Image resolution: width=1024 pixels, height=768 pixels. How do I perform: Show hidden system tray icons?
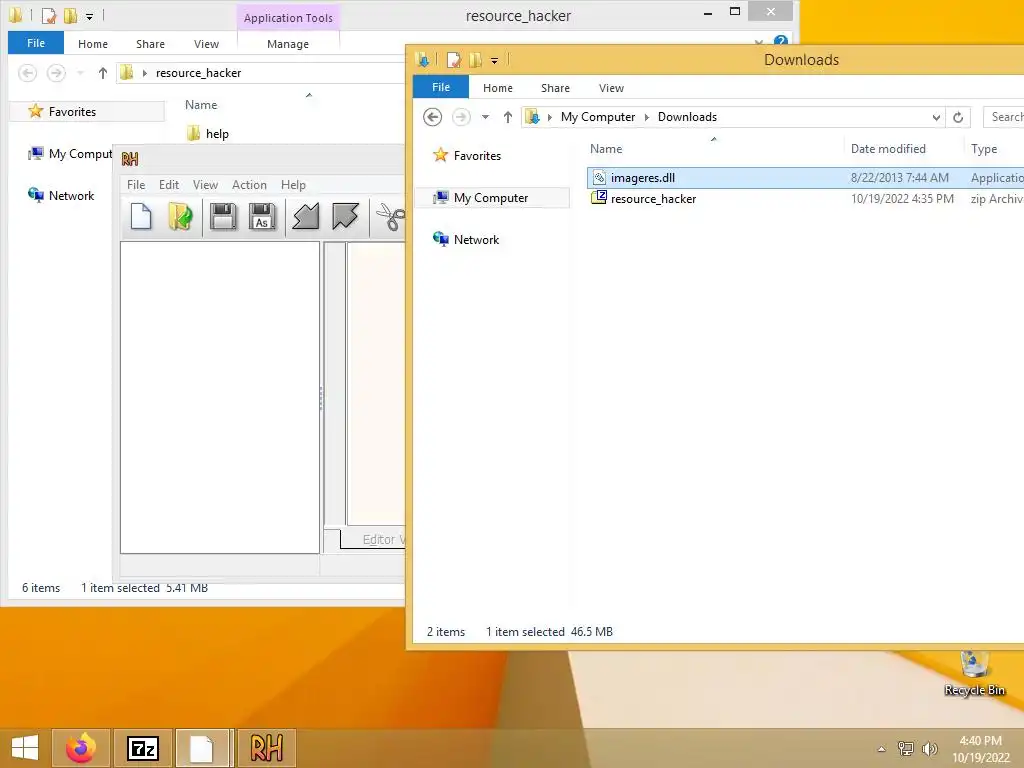coord(881,749)
